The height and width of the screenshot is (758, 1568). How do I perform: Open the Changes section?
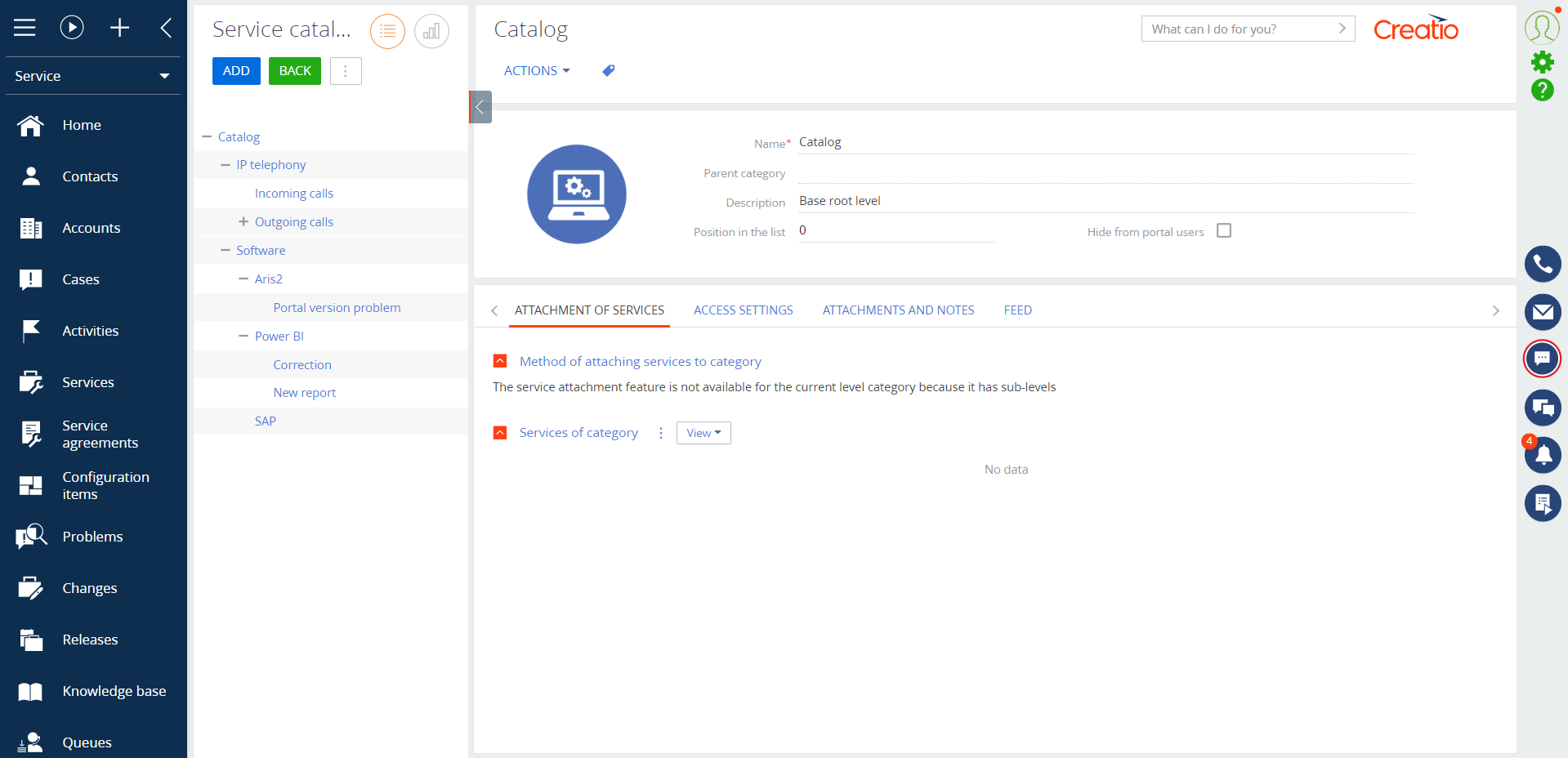[x=90, y=588]
